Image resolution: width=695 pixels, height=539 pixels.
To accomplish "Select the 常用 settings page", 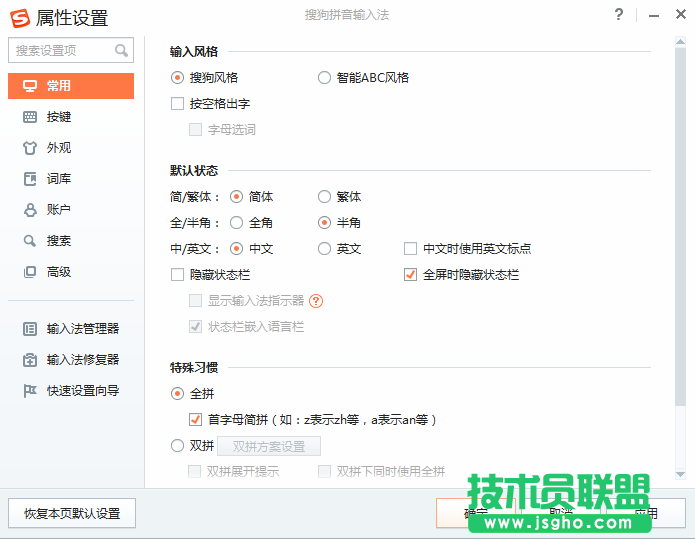I will (71, 86).
